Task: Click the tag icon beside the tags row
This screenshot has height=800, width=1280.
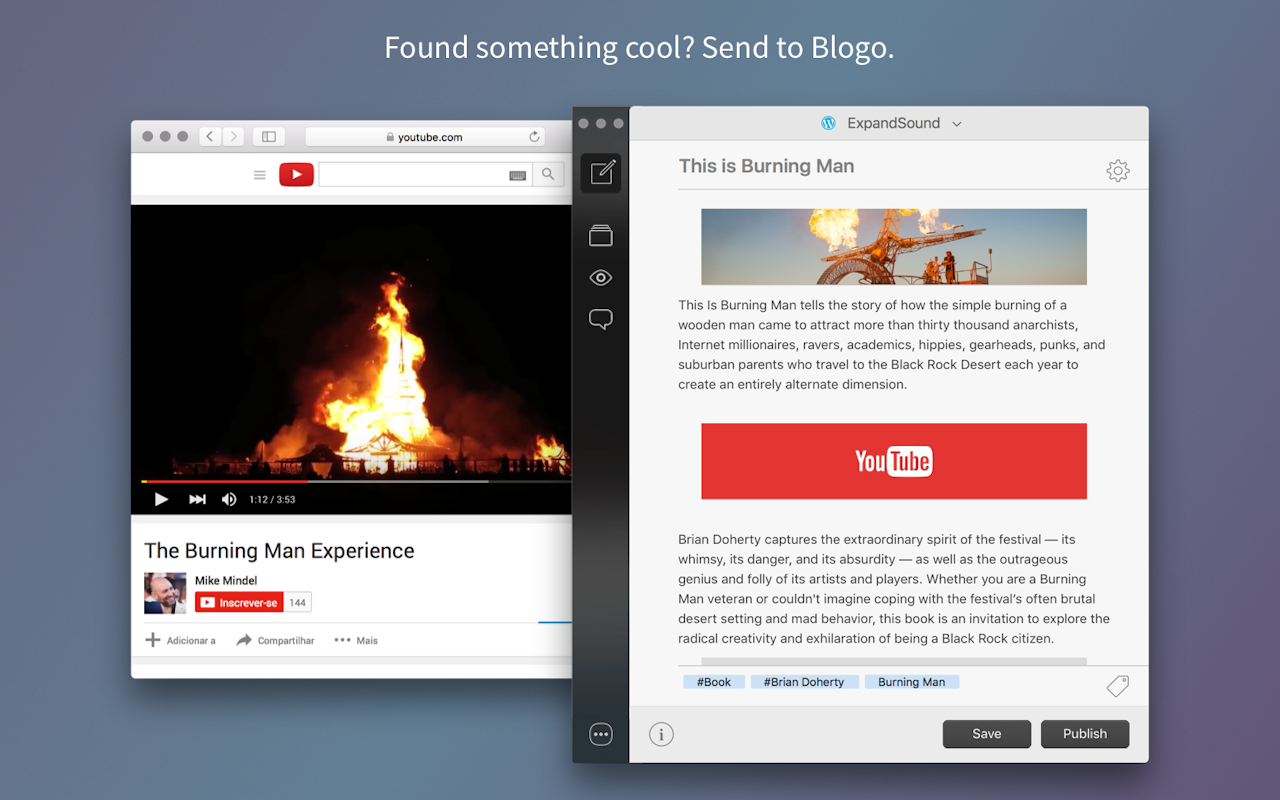Action: (1118, 686)
